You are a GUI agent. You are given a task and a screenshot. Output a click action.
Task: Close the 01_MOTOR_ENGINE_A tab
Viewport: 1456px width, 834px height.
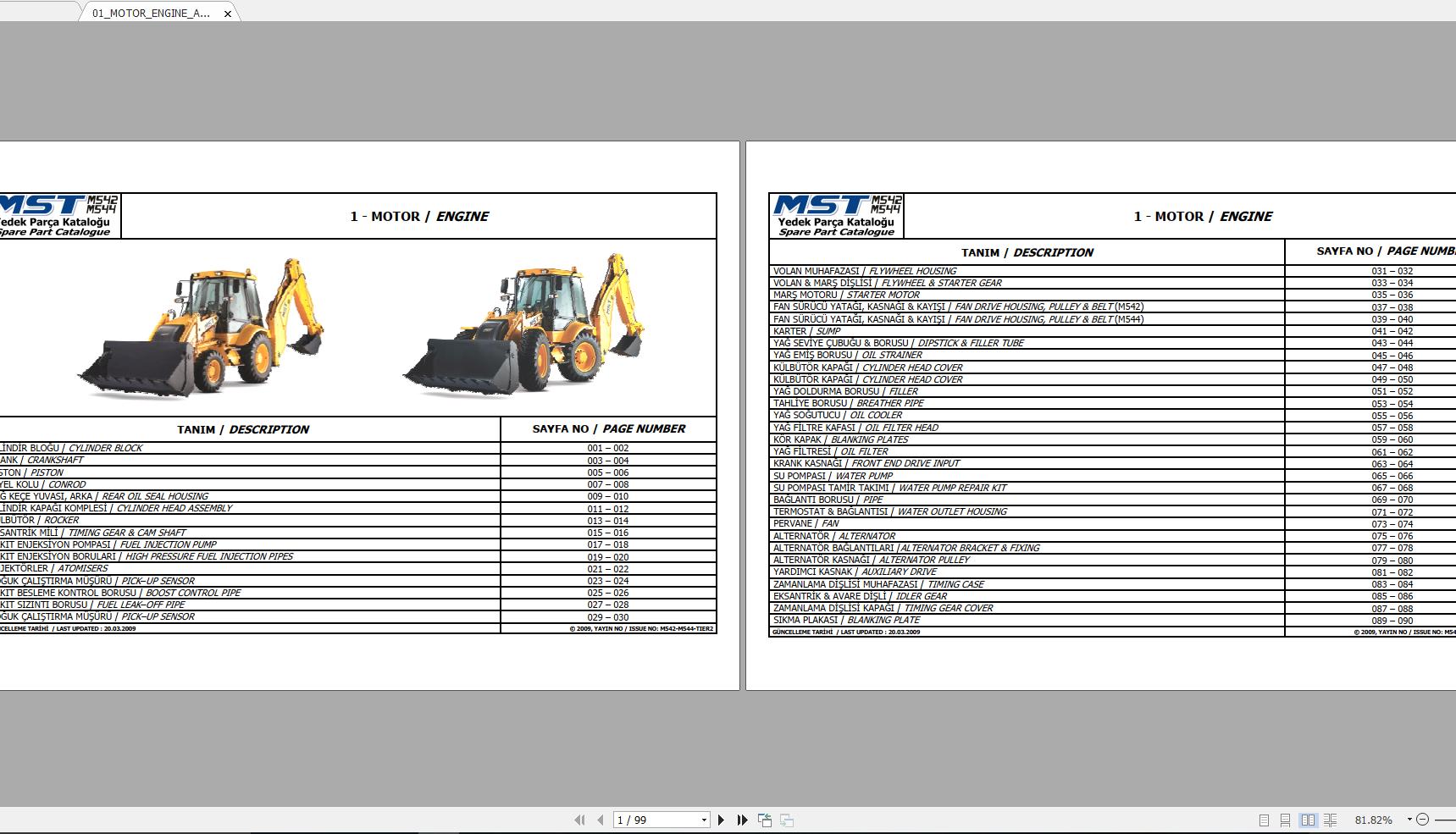[226, 14]
